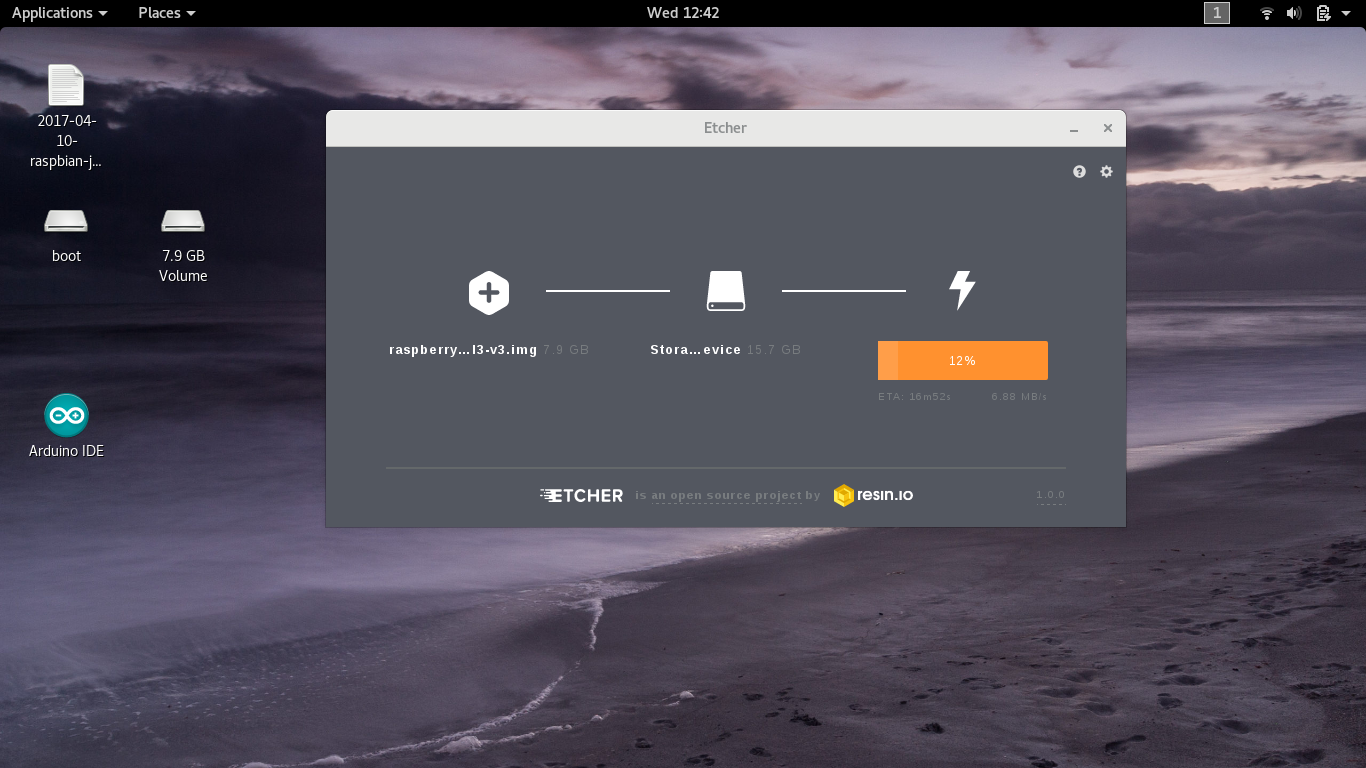This screenshot has height=768, width=1366.
Task: Open the Places menu
Action: (x=159, y=13)
